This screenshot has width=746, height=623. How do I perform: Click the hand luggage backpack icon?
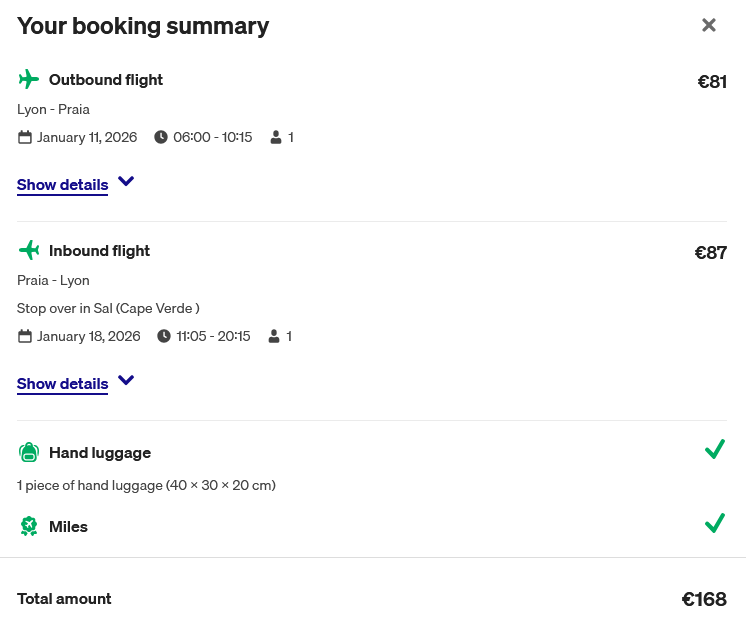pos(29,453)
